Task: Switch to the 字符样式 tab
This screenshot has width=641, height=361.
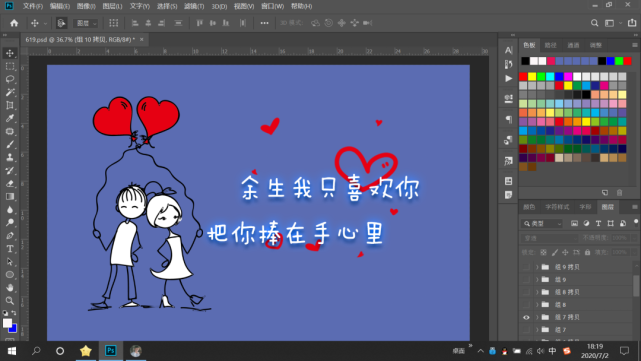Action: coord(557,207)
